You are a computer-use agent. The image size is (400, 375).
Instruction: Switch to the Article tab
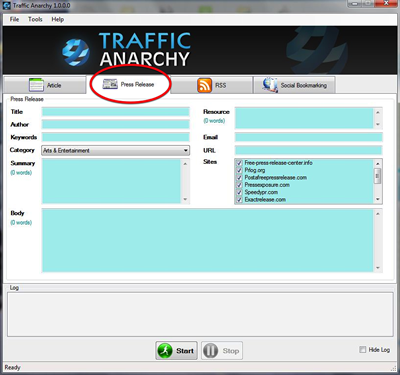pos(45,85)
